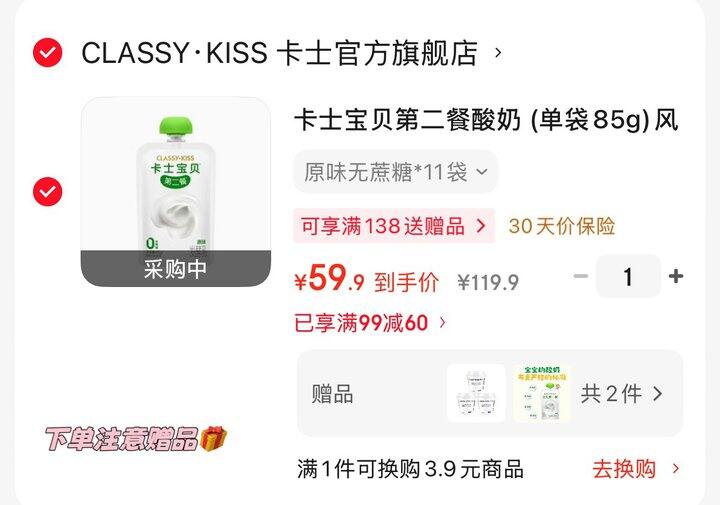
Task: Tap the 满1件可换购3.9元商品 offer text
Action: tap(410, 469)
